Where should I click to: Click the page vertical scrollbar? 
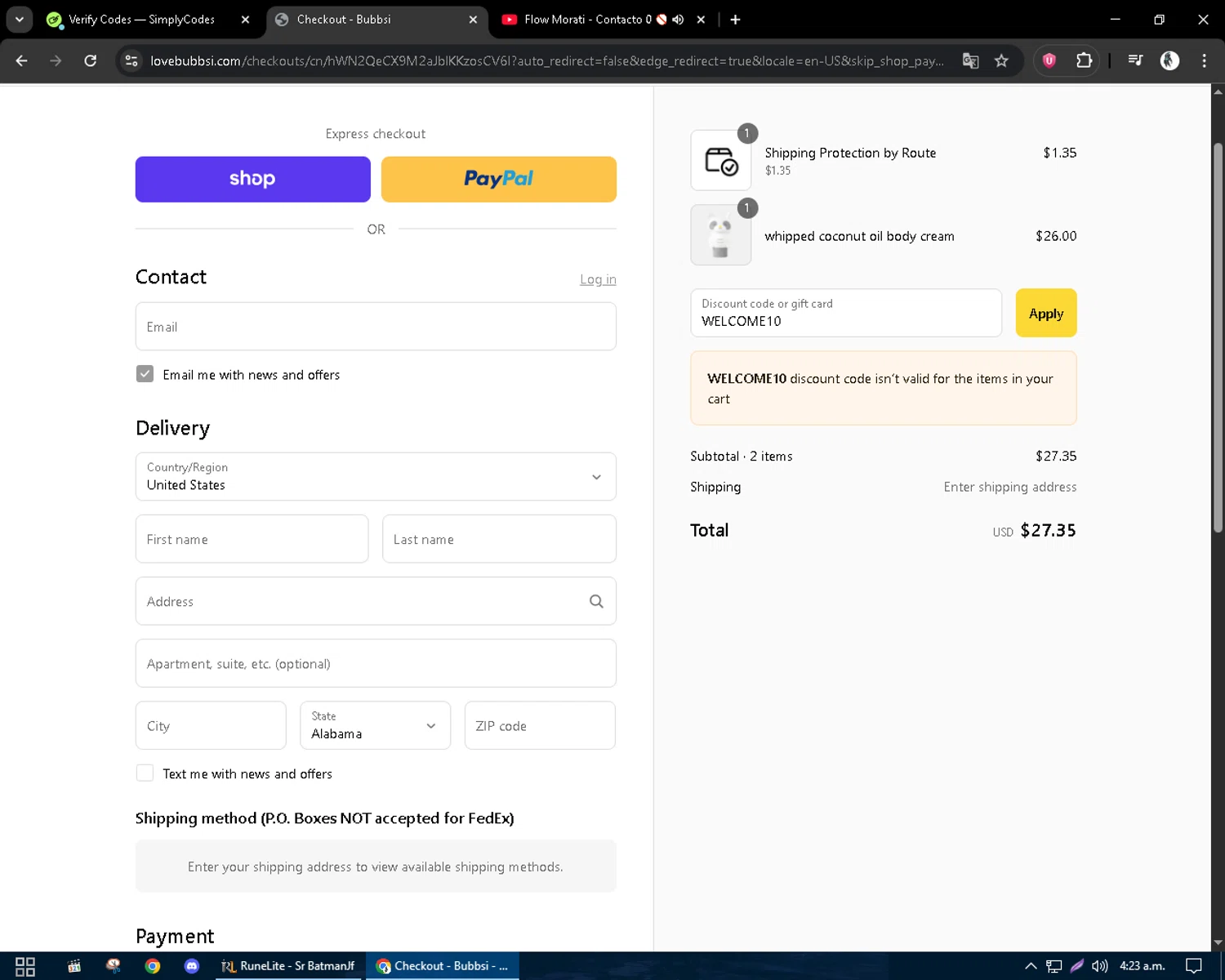click(1218, 339)
